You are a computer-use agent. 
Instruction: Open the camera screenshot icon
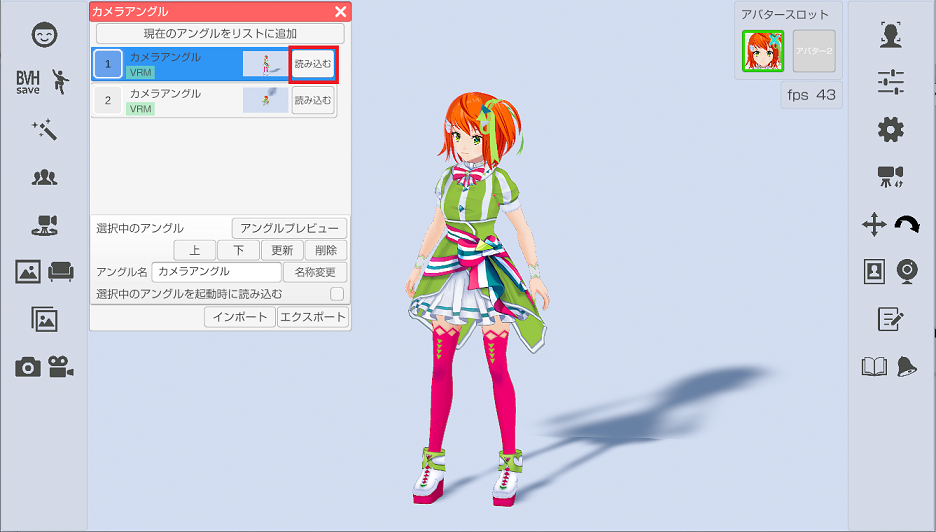click(x=28, y=367)
